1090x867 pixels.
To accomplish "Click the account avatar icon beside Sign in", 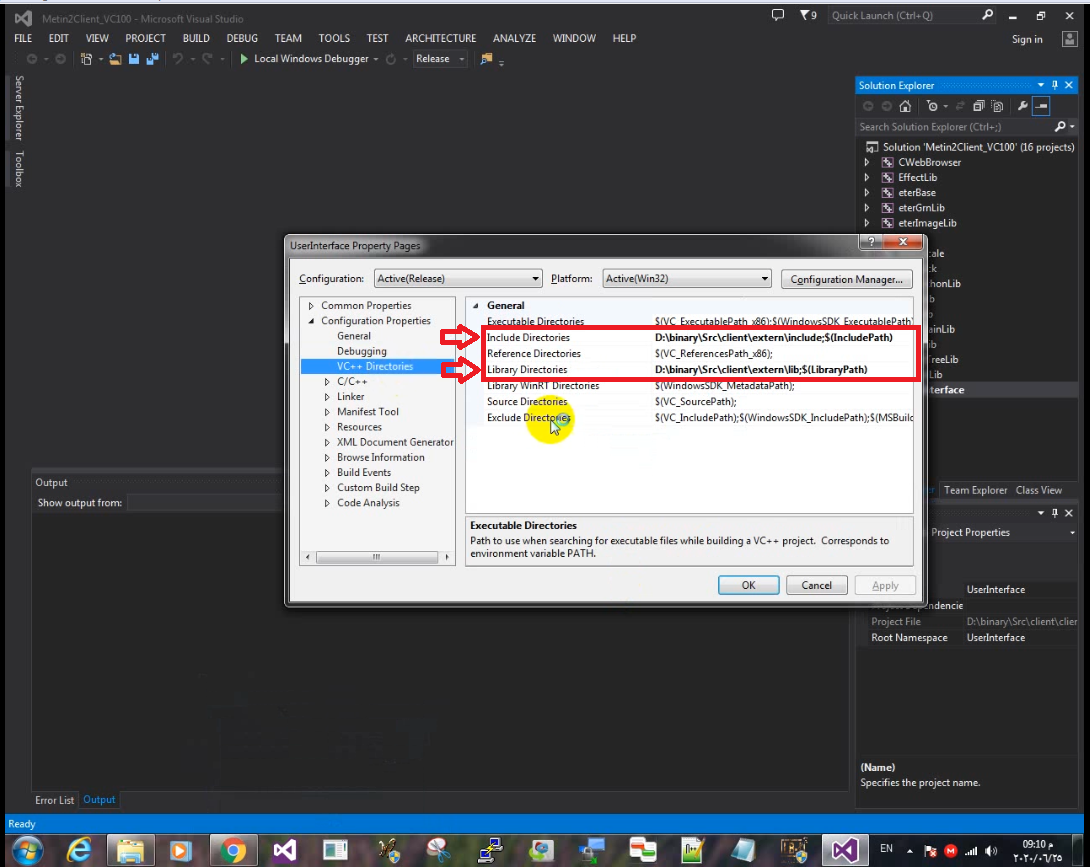I will pos(1070,39).
